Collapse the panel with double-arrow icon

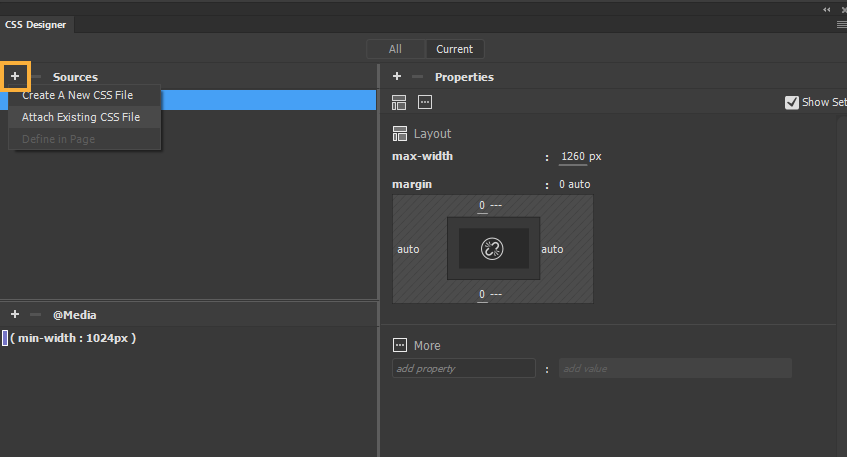pos(827,8)
